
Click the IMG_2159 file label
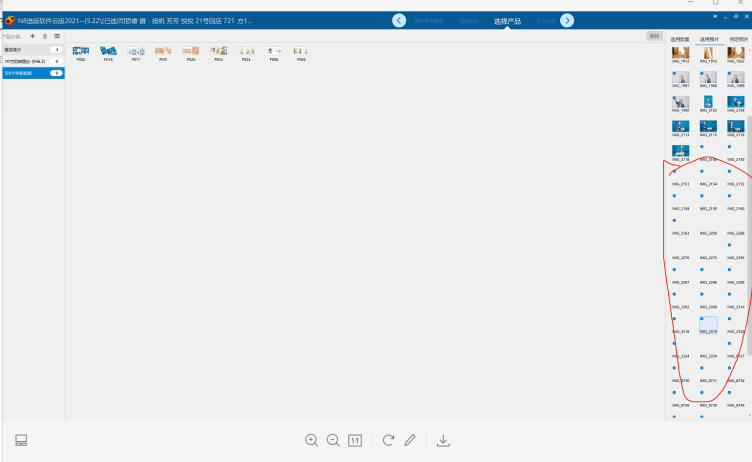(x=708, y=209)
